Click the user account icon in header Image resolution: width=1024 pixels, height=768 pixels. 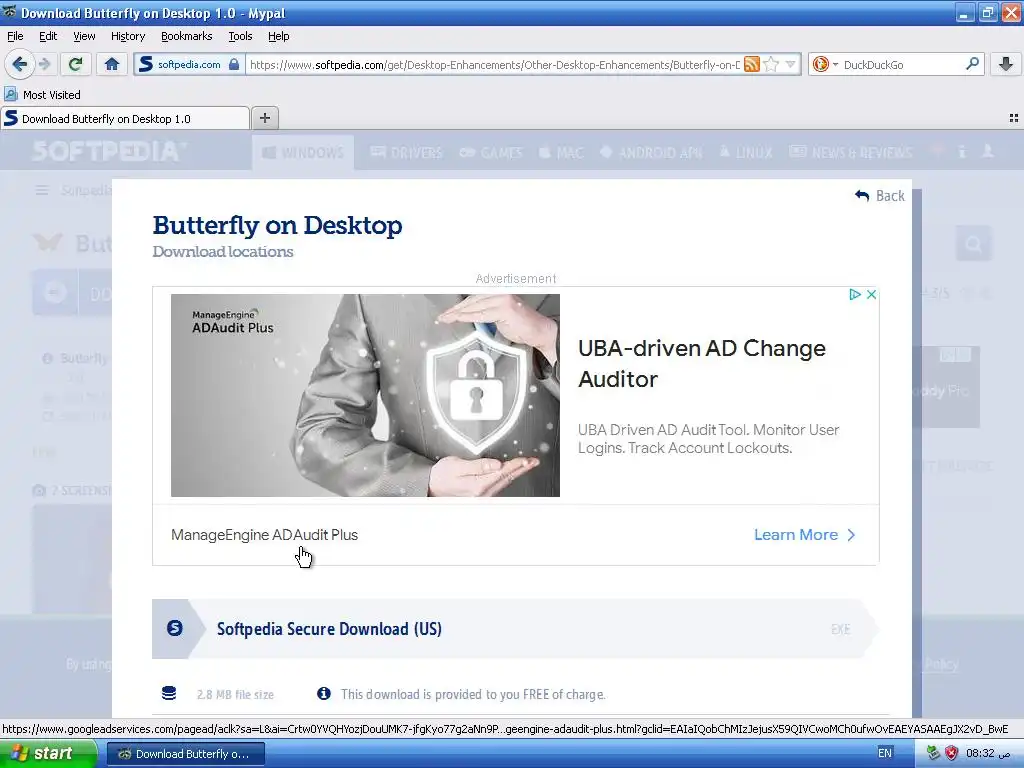pos(988,152)
